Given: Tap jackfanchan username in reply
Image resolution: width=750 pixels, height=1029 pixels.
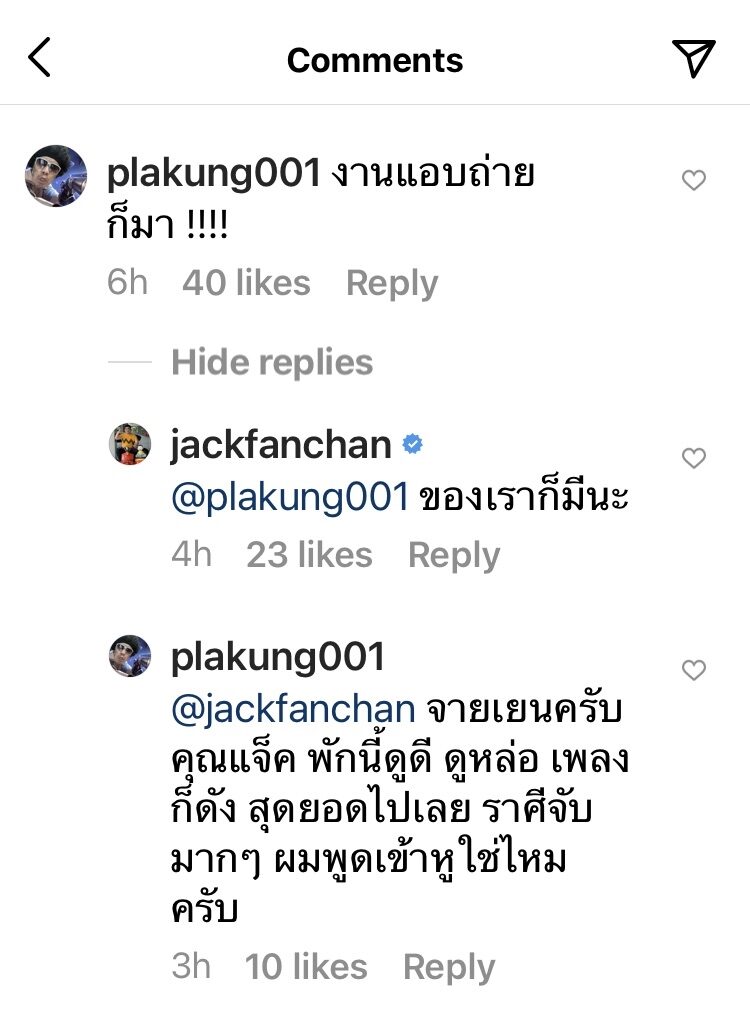Looking at the screenshot, I should [x=281, y=446].
